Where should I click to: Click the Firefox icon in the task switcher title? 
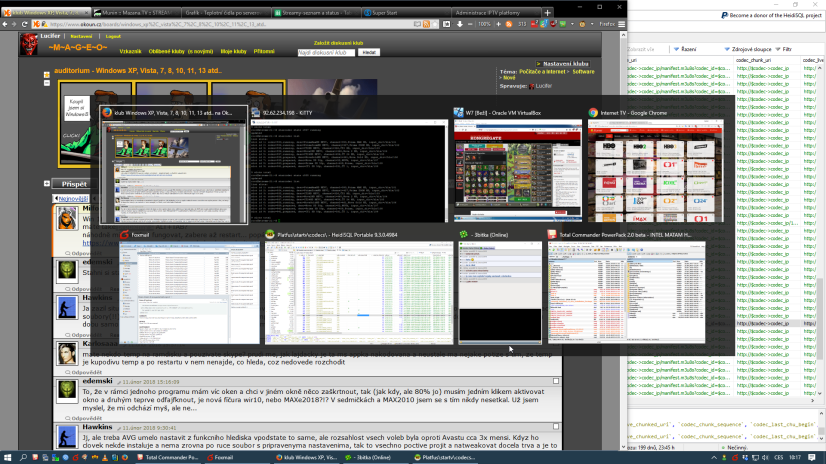(107, 112)
